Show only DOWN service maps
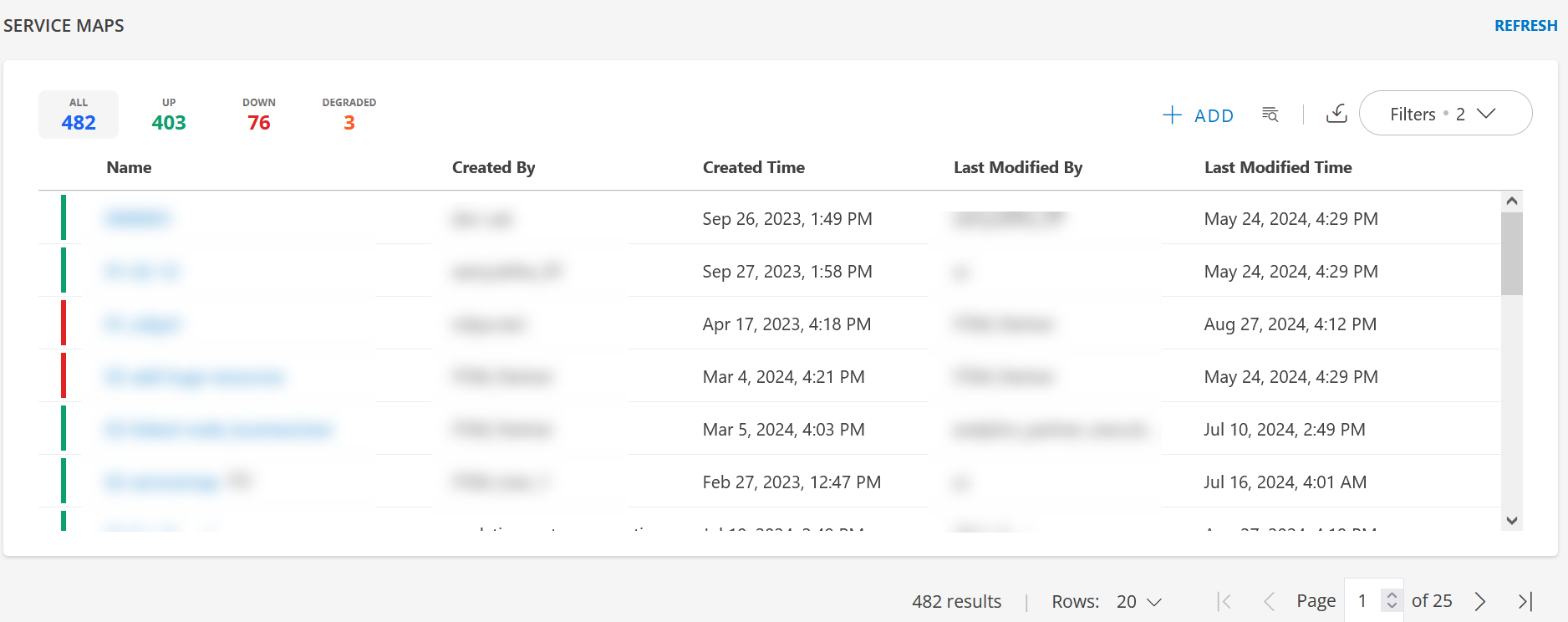Screen dimensions: 1568x622 coord(258,115)
